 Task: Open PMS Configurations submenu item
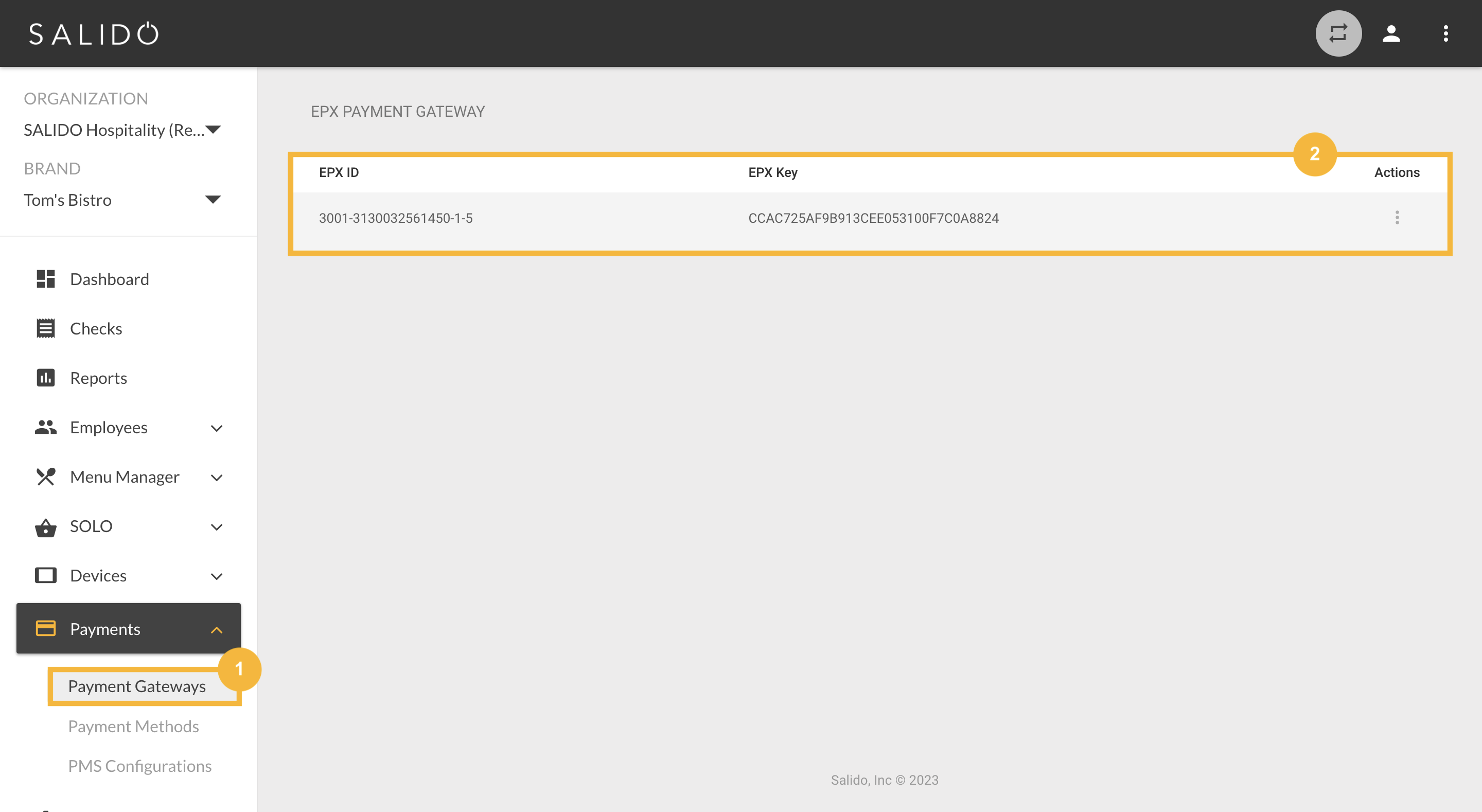[140, 766]
